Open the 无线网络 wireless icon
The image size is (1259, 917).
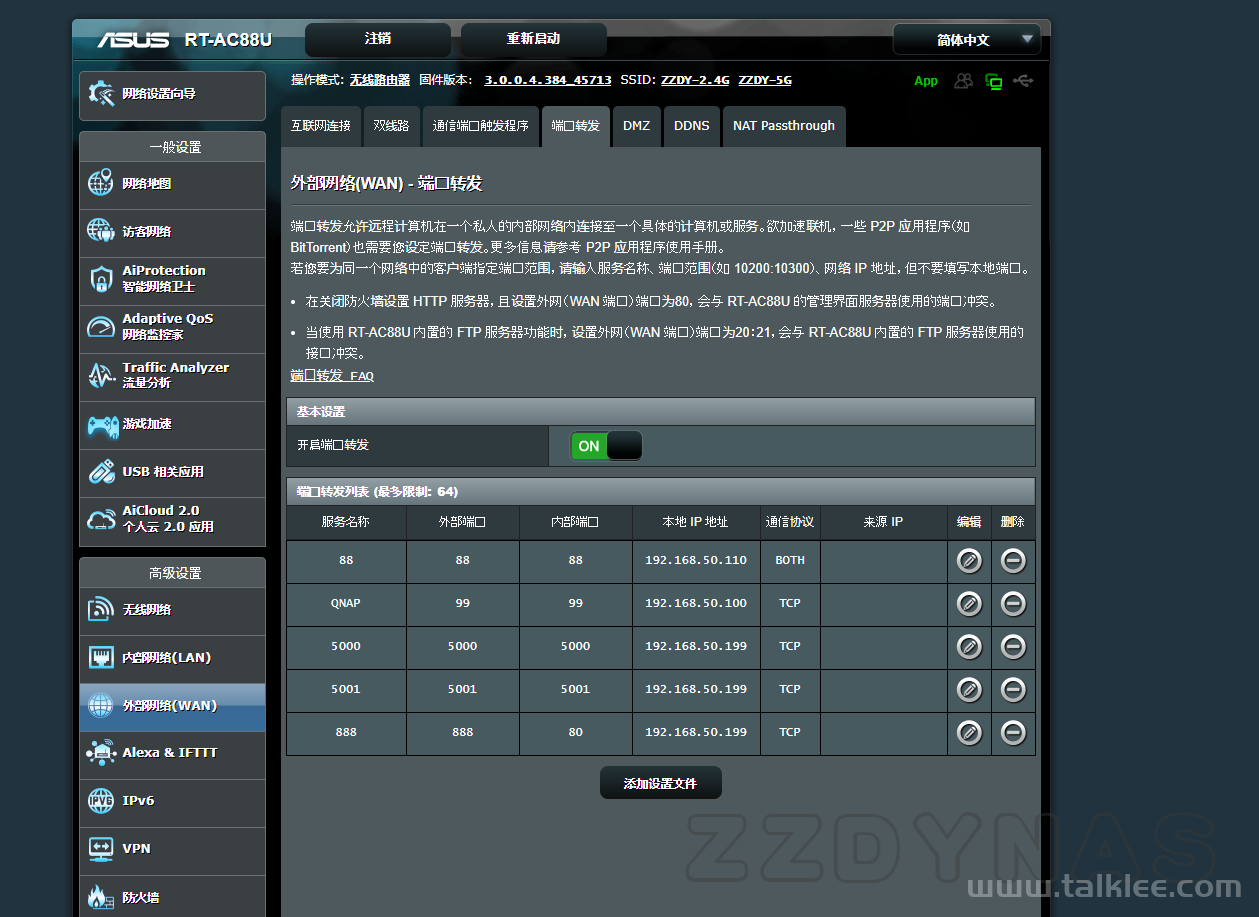tap(101, 610)
